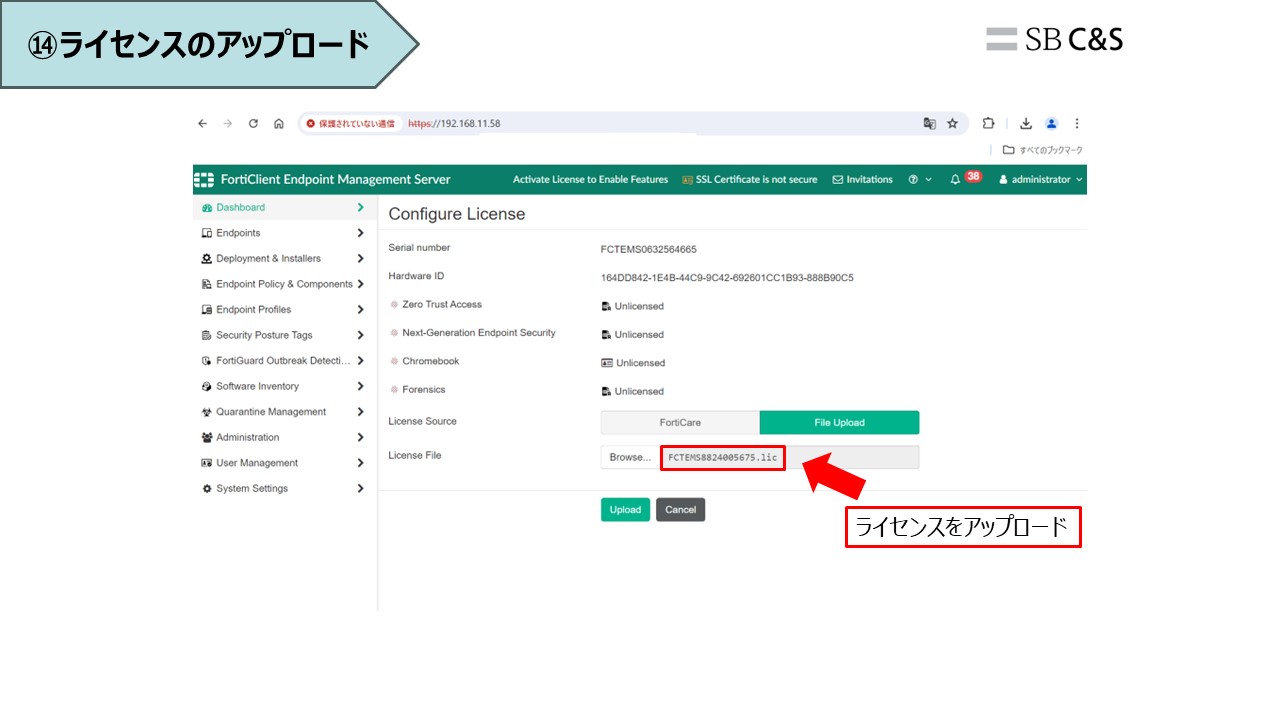Click the browser profile avatar icon

click(x=1051, y=124)
